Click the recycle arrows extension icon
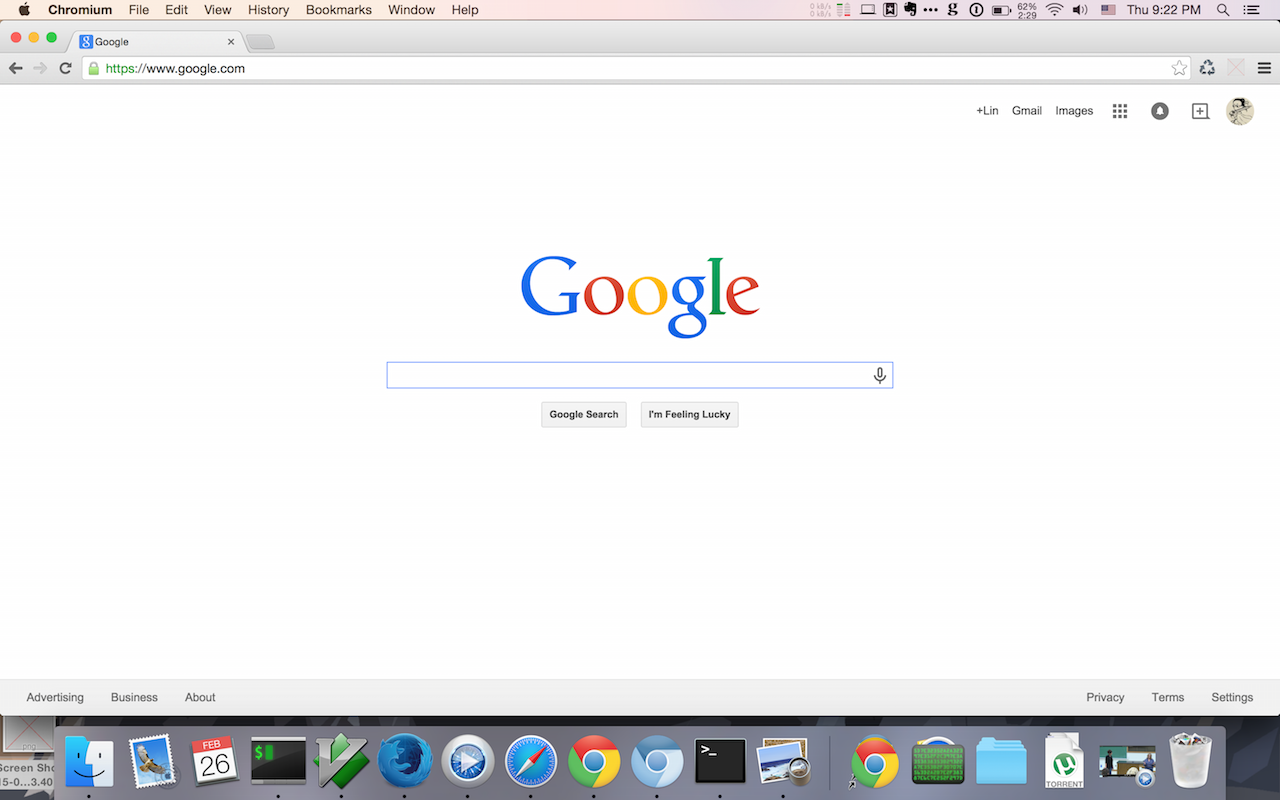Image resolution: width=1280 pixels, height=800 pixels. pyautogui.click(x=1207, y=68)
